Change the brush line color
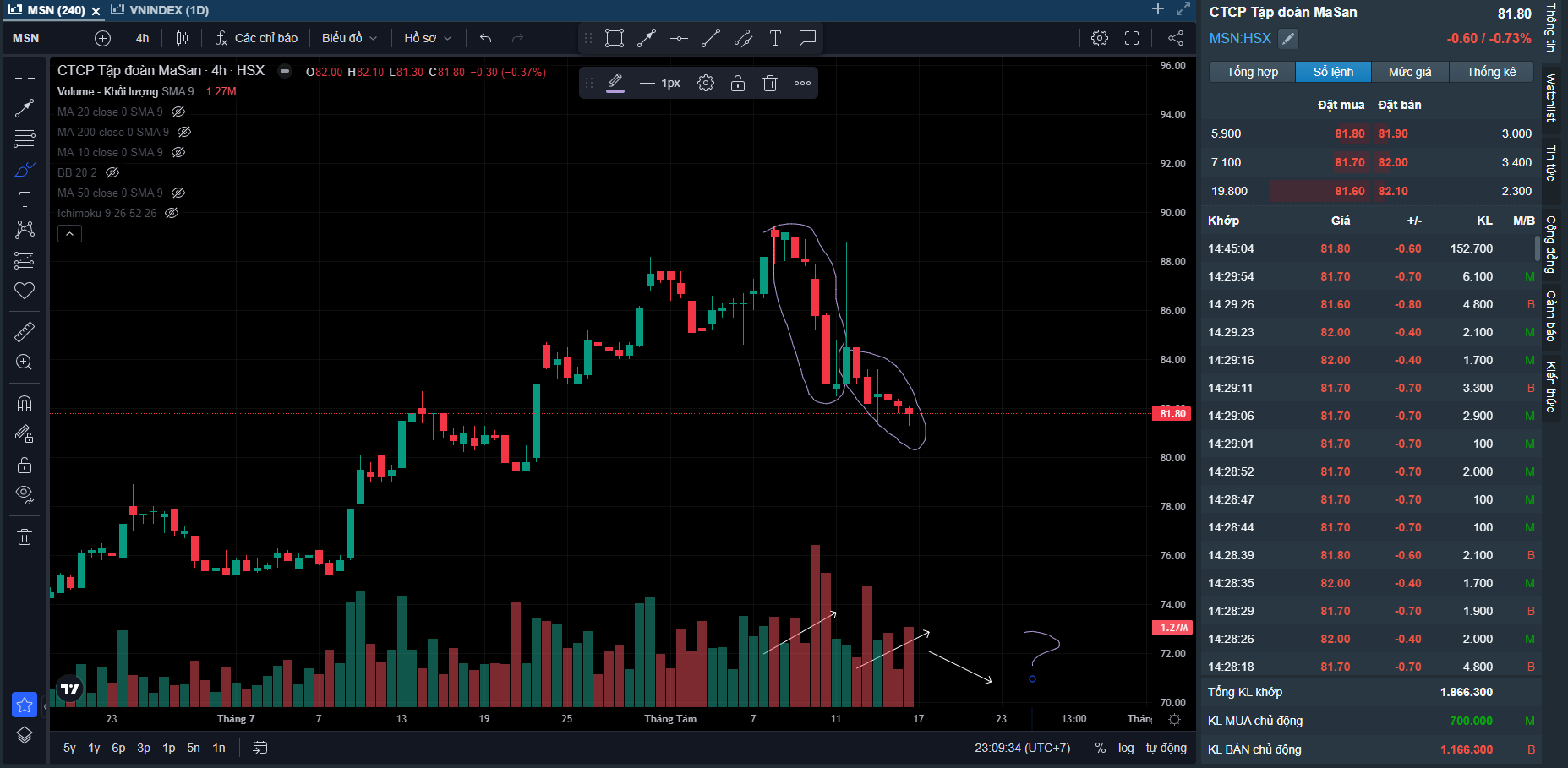The height and width of the screenshot is (768, 1568). [x=615, y=83]
